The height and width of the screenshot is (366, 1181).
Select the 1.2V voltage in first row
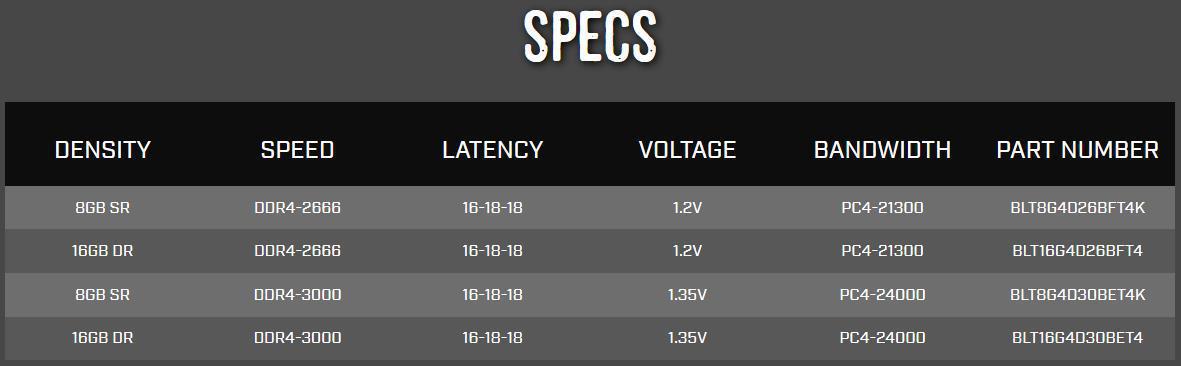click(x=687, y=208)
